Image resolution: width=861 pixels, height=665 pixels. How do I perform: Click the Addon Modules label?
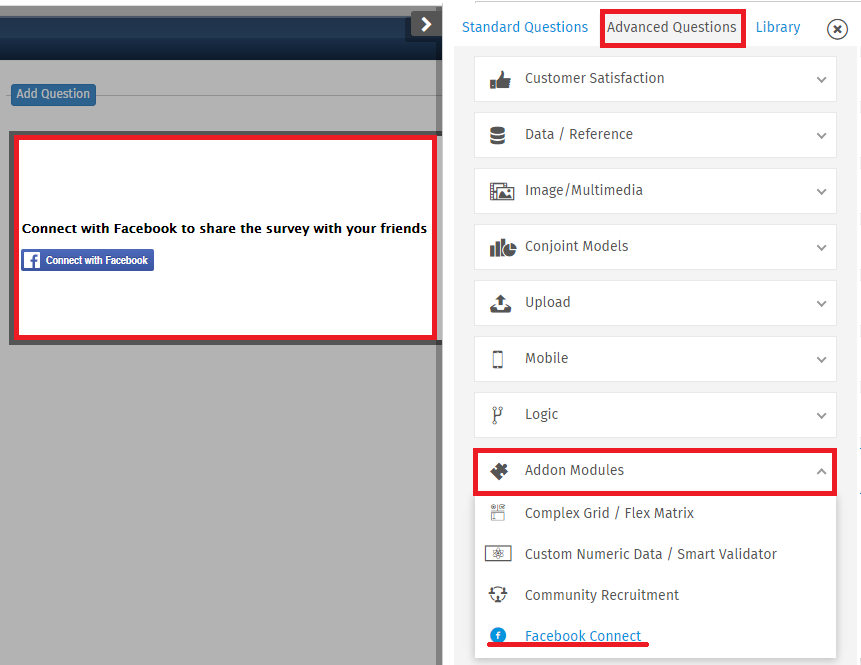(574, 471)
